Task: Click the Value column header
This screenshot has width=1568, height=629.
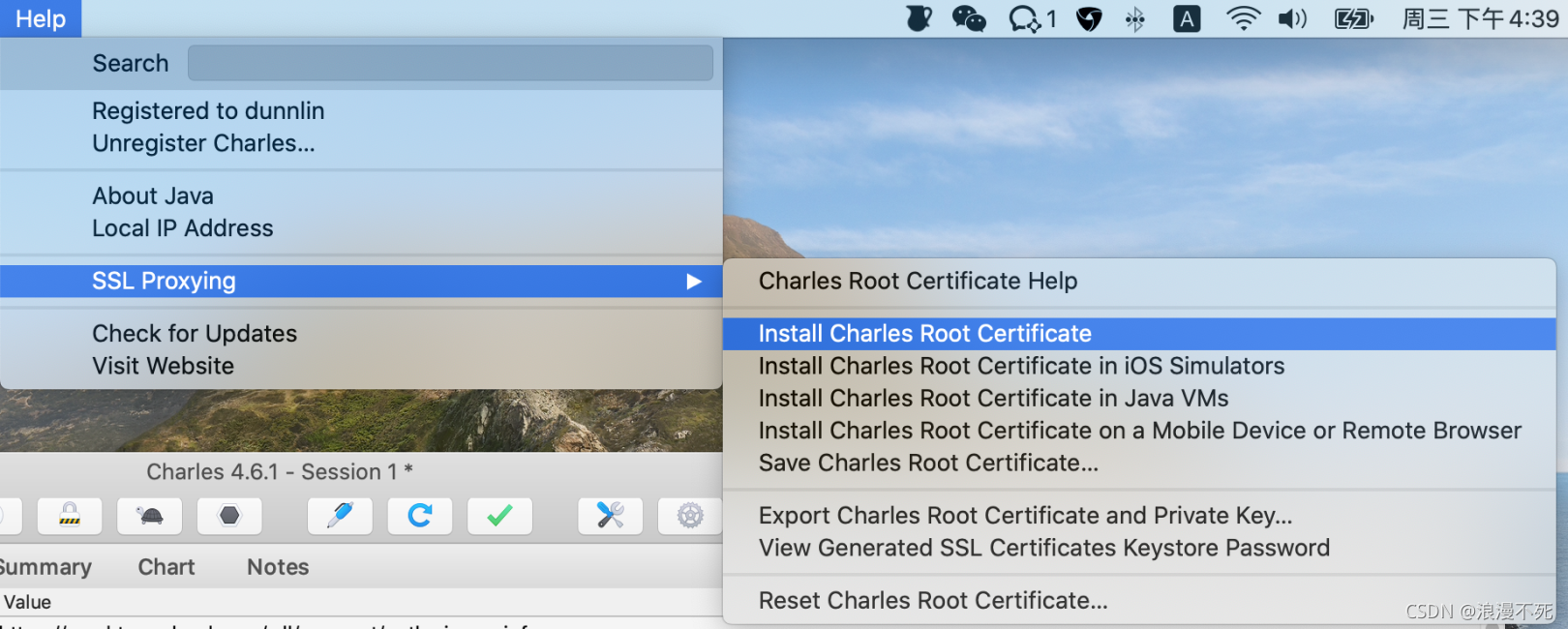Action: 27,602
